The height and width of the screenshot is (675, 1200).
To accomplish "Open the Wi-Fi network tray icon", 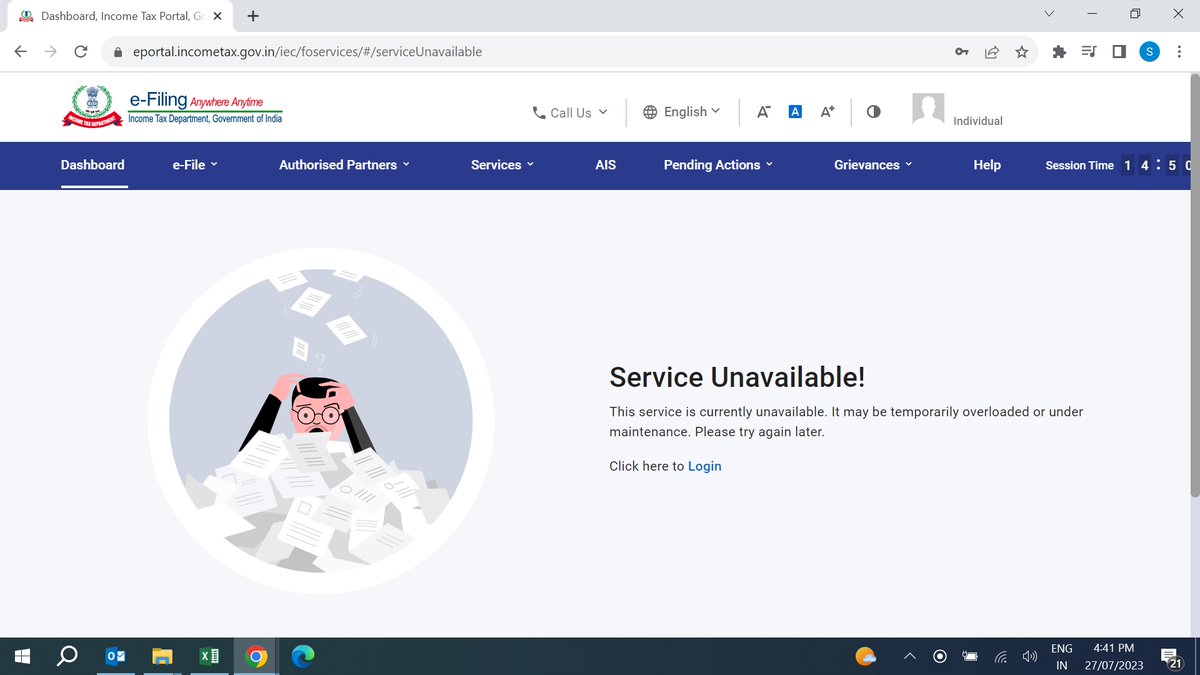I will click(x=1000, y=657).
